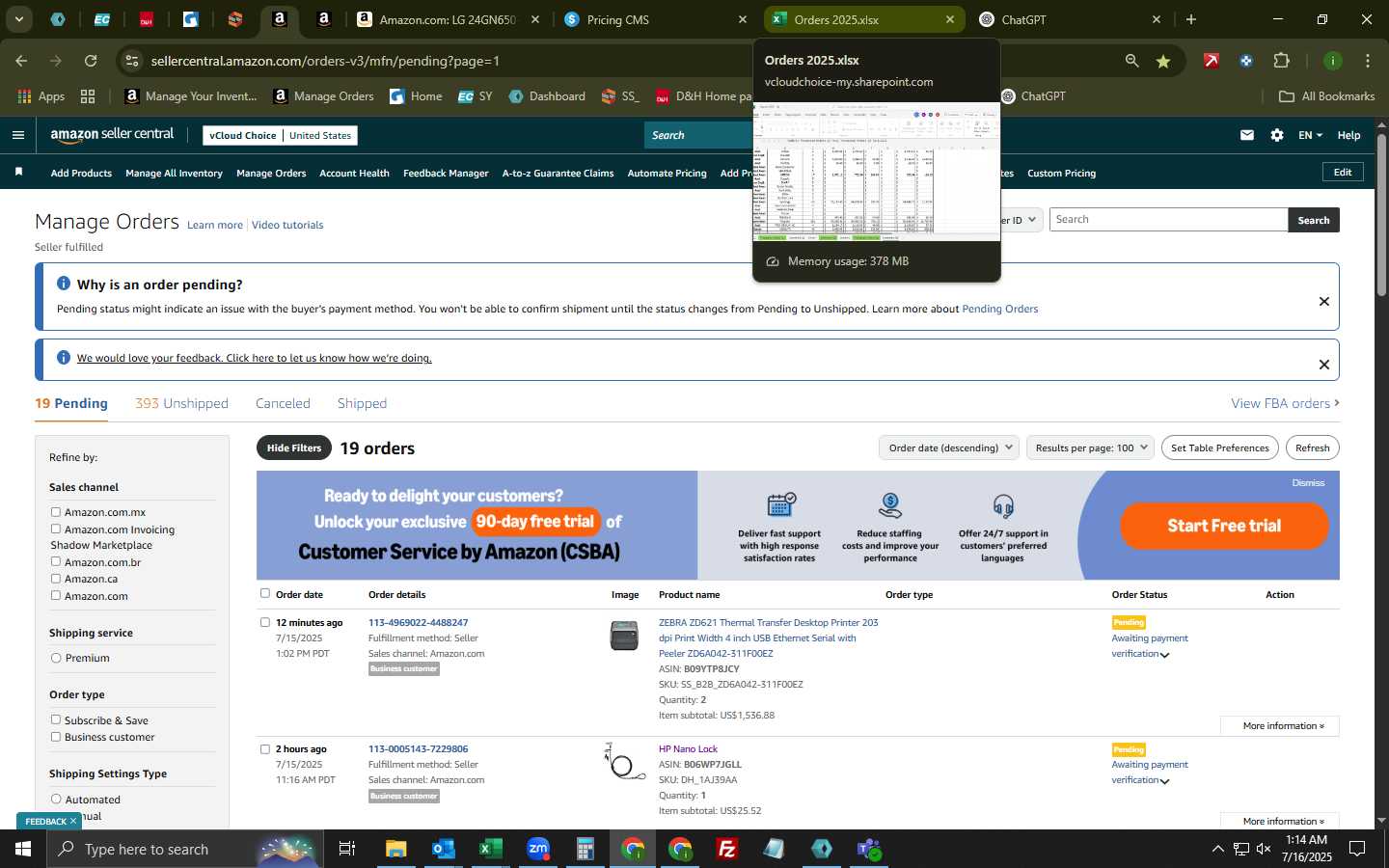Open the Calculator app in taskbar
This screenshot has width=1389, height=868.
coord(585,849)
